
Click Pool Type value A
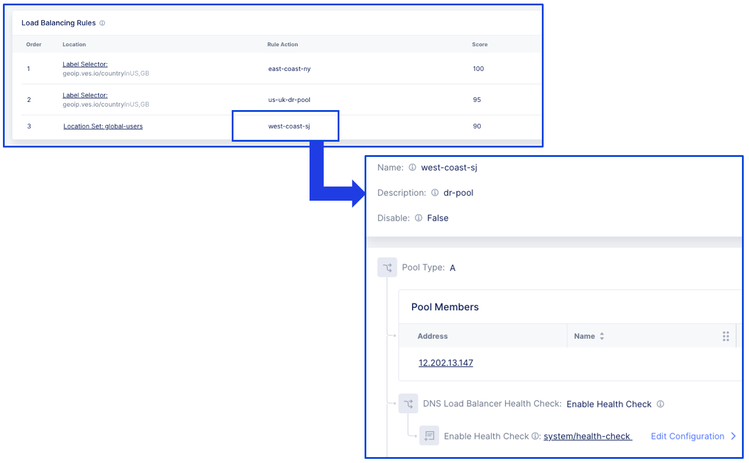(x=452, y=268)
